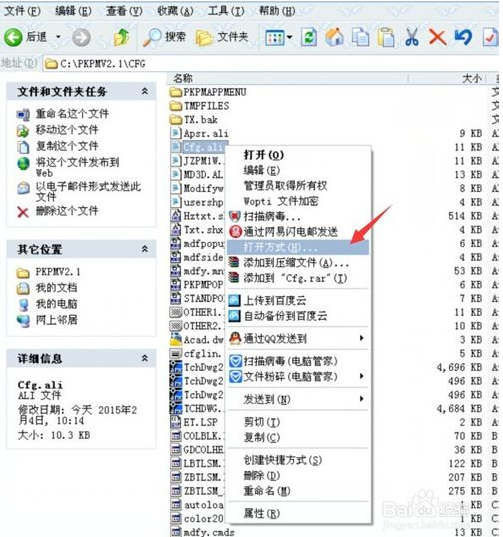Image resolution: width=503 pixels, height=537 pixels.
Task: Collapse the 其它位置 panel
Action: click(x=145, y=249)
